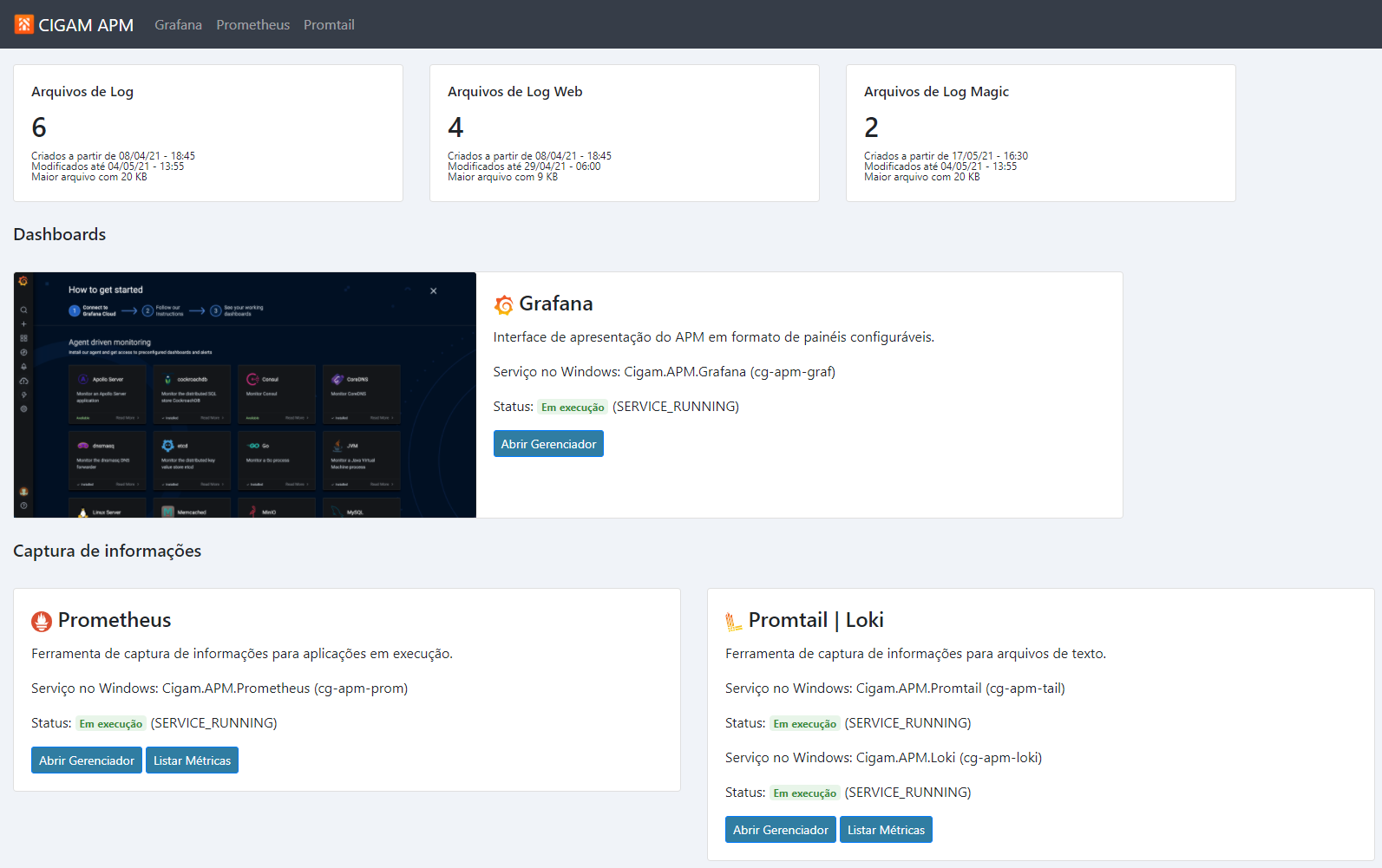Click Abrir Gerenciador in the Promtail | Loki card

pos(781,830)
